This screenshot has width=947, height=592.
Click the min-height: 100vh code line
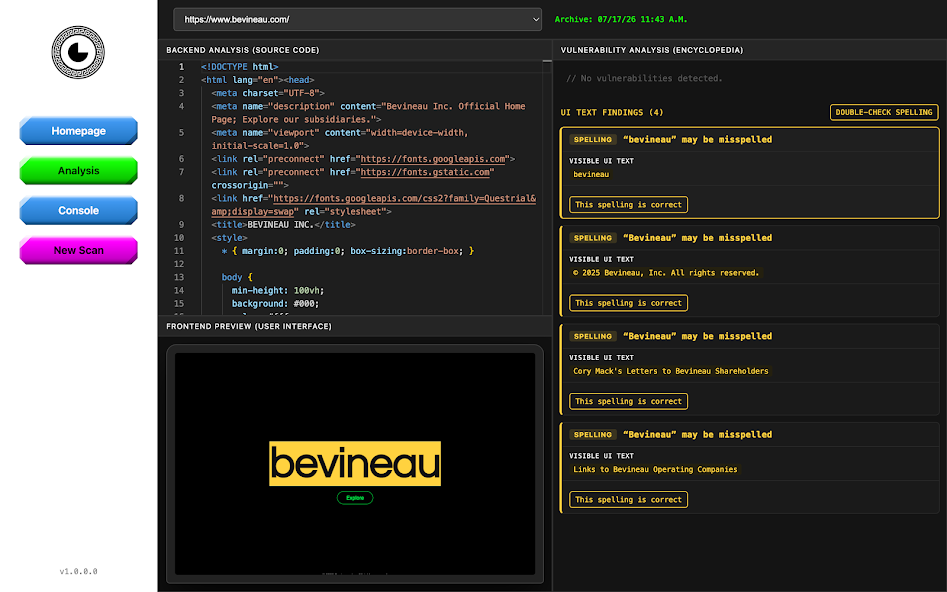[278, 291]
